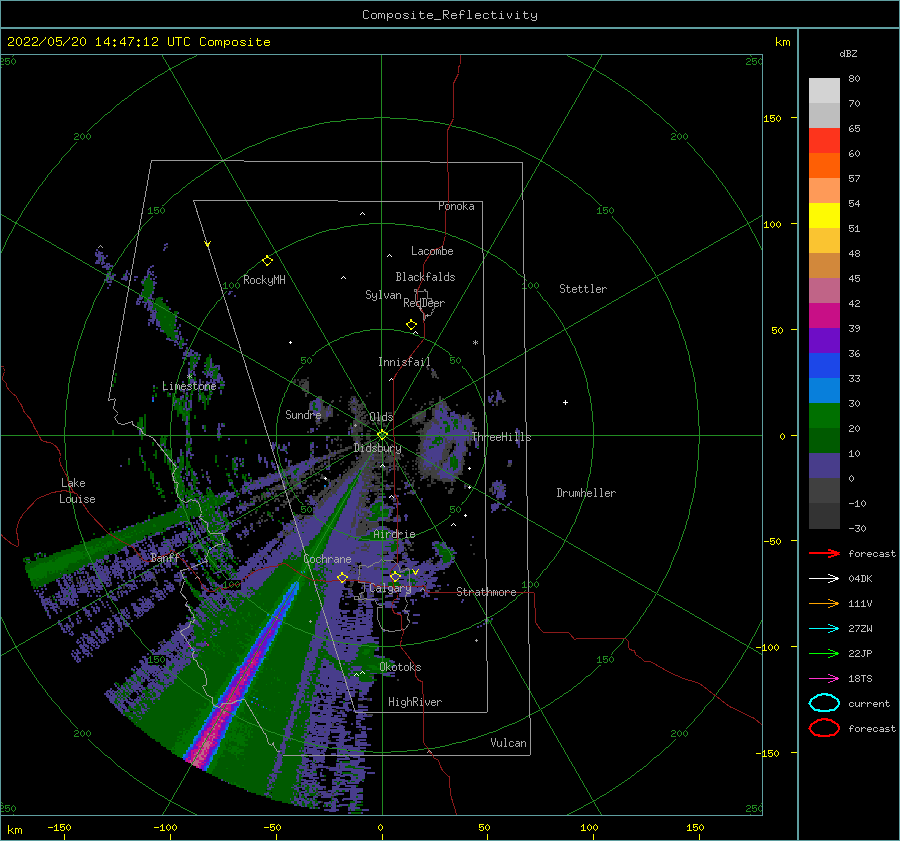The height and width of the screenshot is (841, 900).
Task: Click the Sundre label
Action: click(303, 414)
